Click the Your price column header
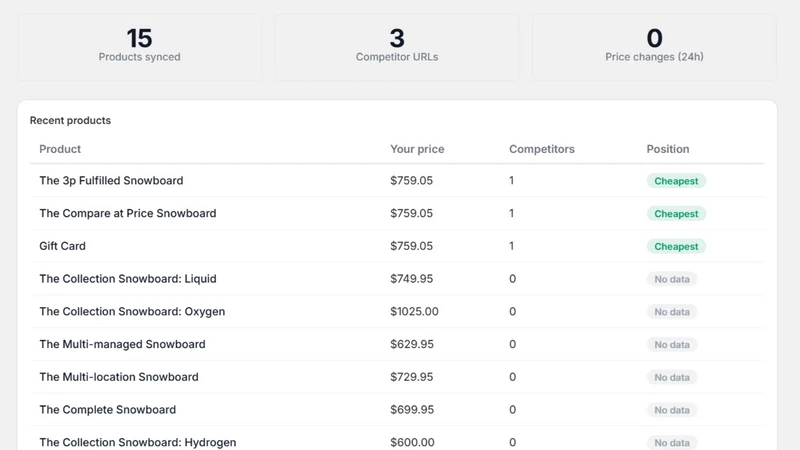Screen dimensions: 800x450 (417, 149)
